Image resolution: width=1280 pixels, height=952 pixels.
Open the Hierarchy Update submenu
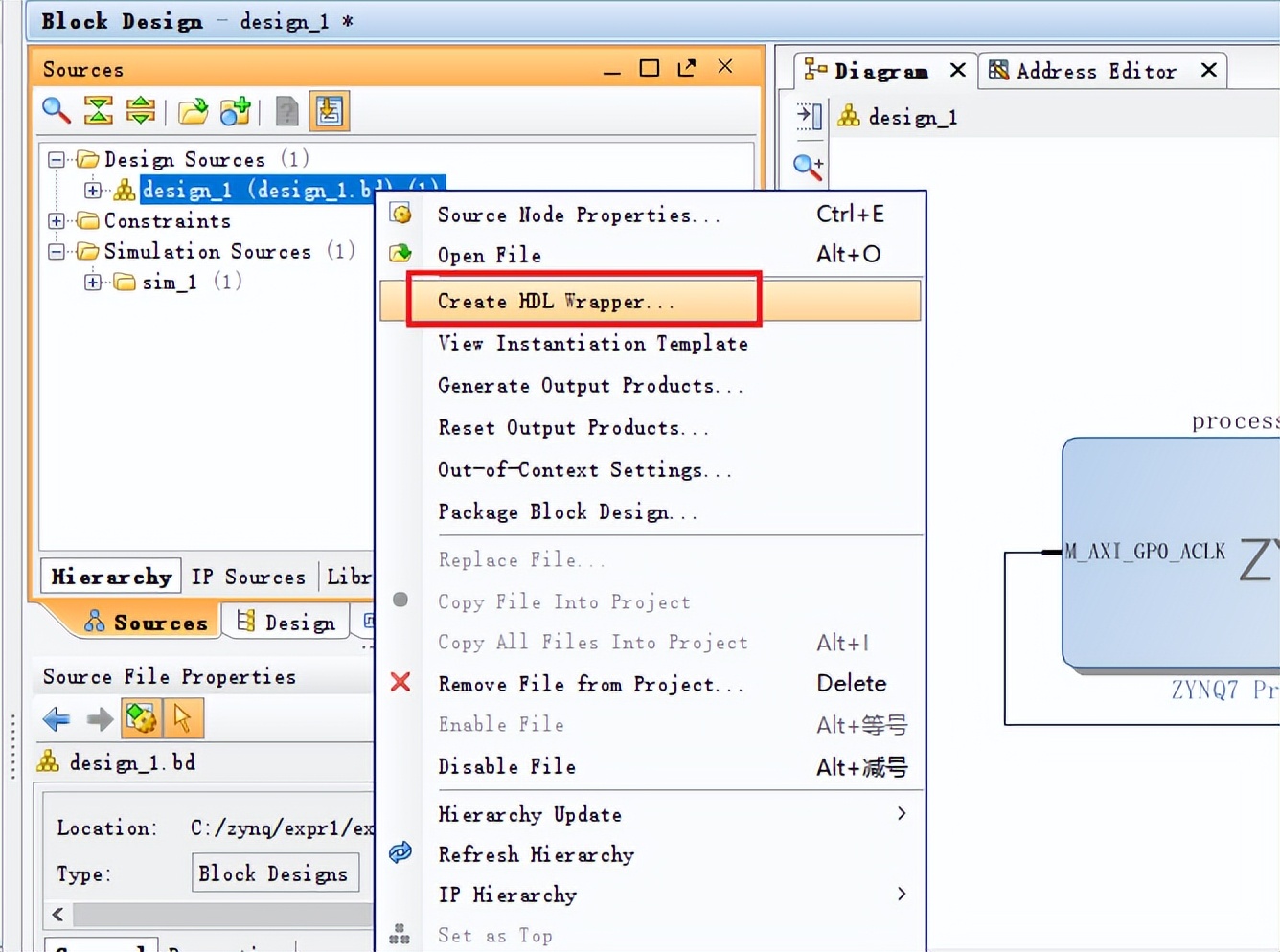(530, 814)
